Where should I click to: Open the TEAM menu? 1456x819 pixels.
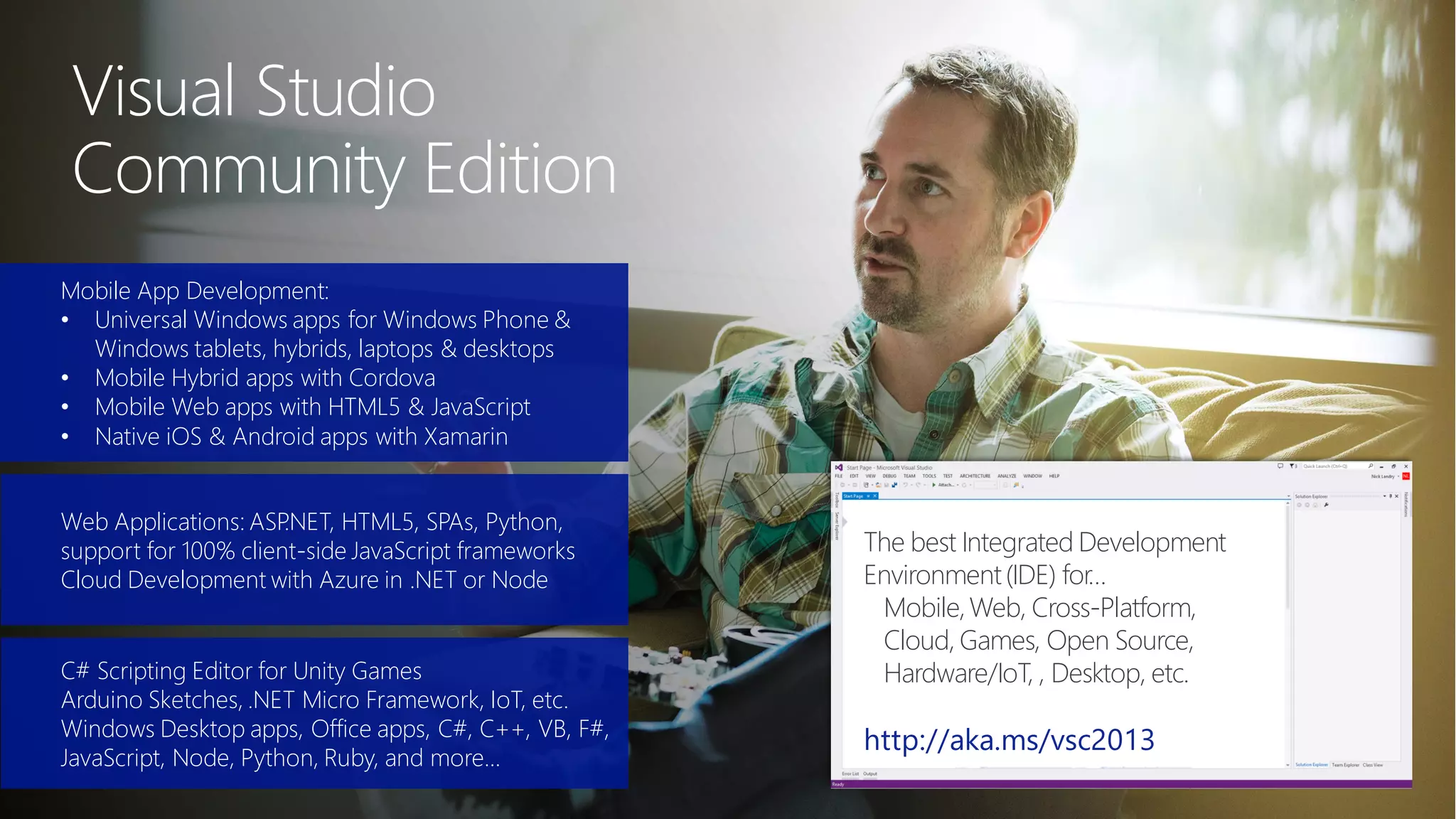[x=909, y=476]
